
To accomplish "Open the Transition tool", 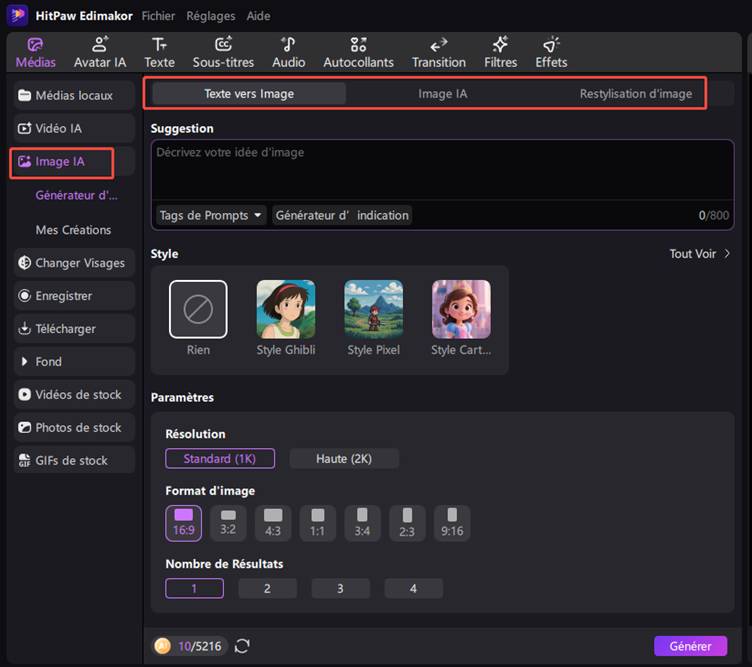I will 438,53.
